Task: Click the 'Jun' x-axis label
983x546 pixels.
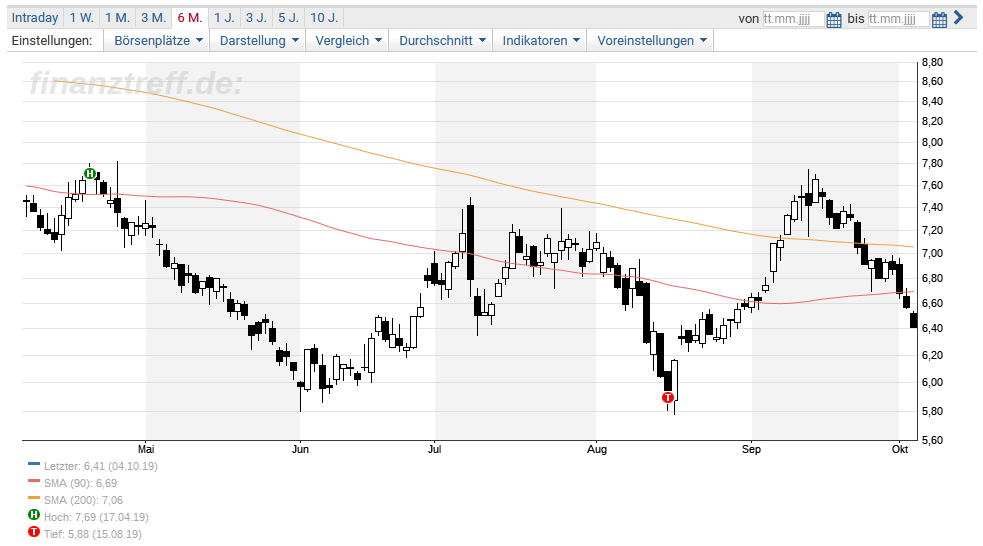Action: coord(300,449)
